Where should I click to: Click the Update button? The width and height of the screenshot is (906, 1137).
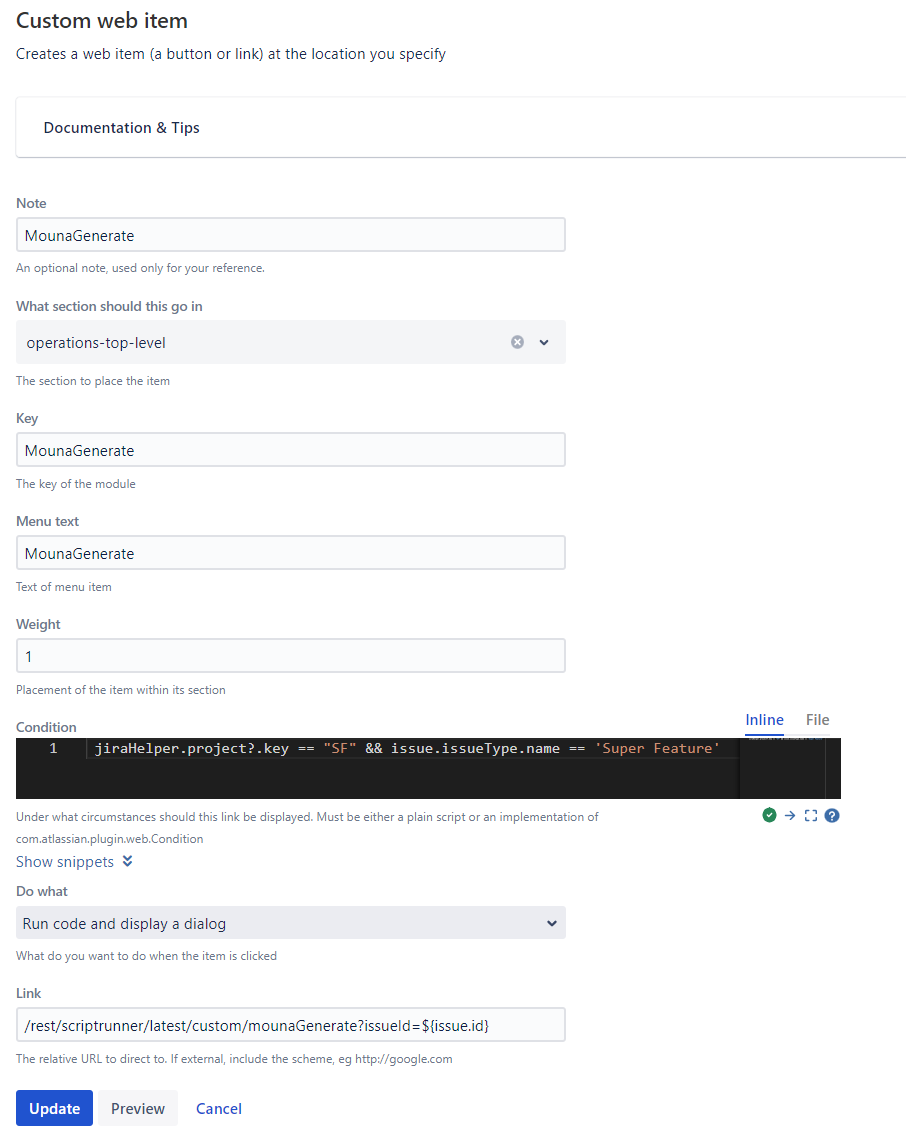[54, 1108]
